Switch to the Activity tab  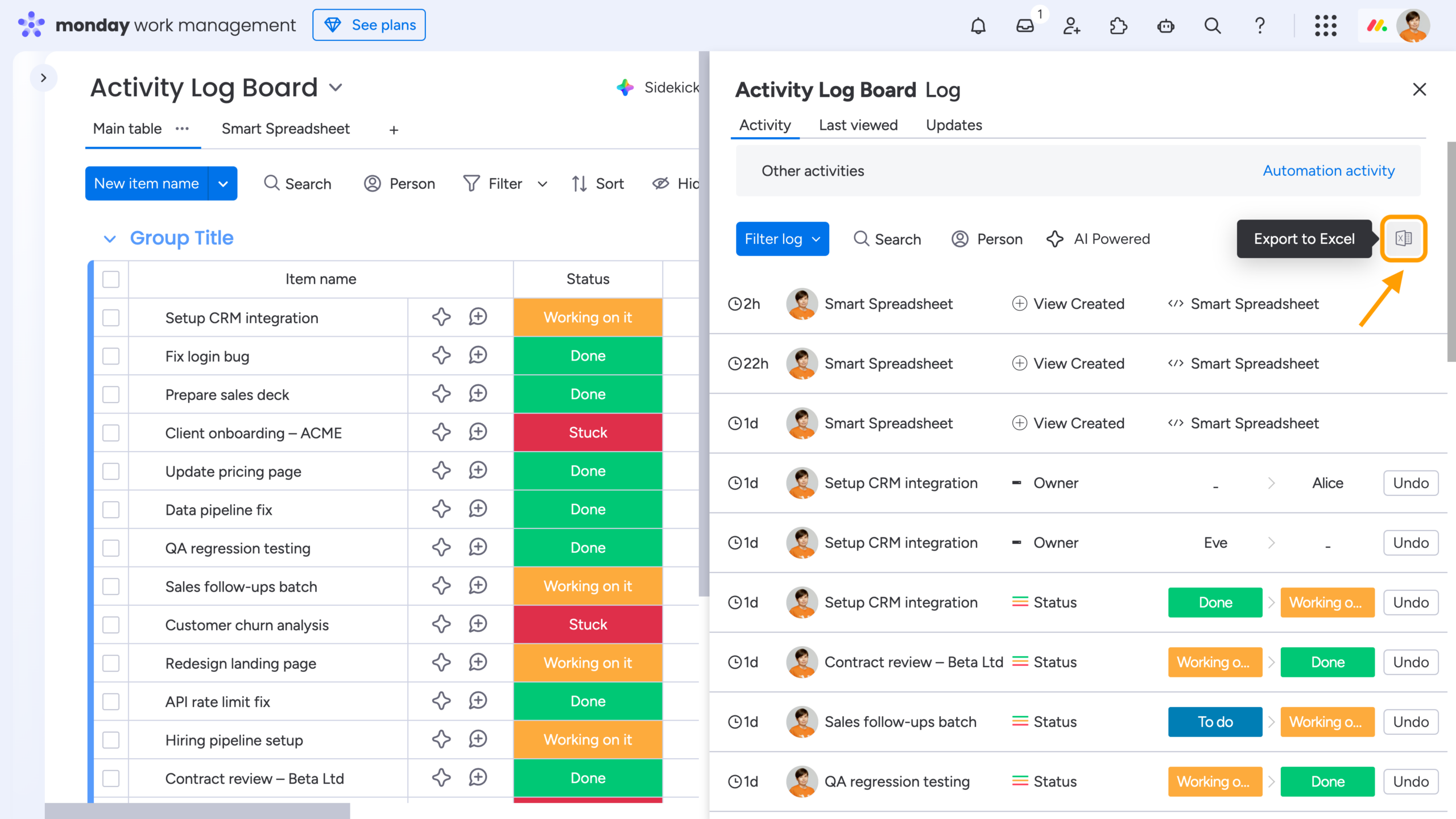[x=765, y=125]
